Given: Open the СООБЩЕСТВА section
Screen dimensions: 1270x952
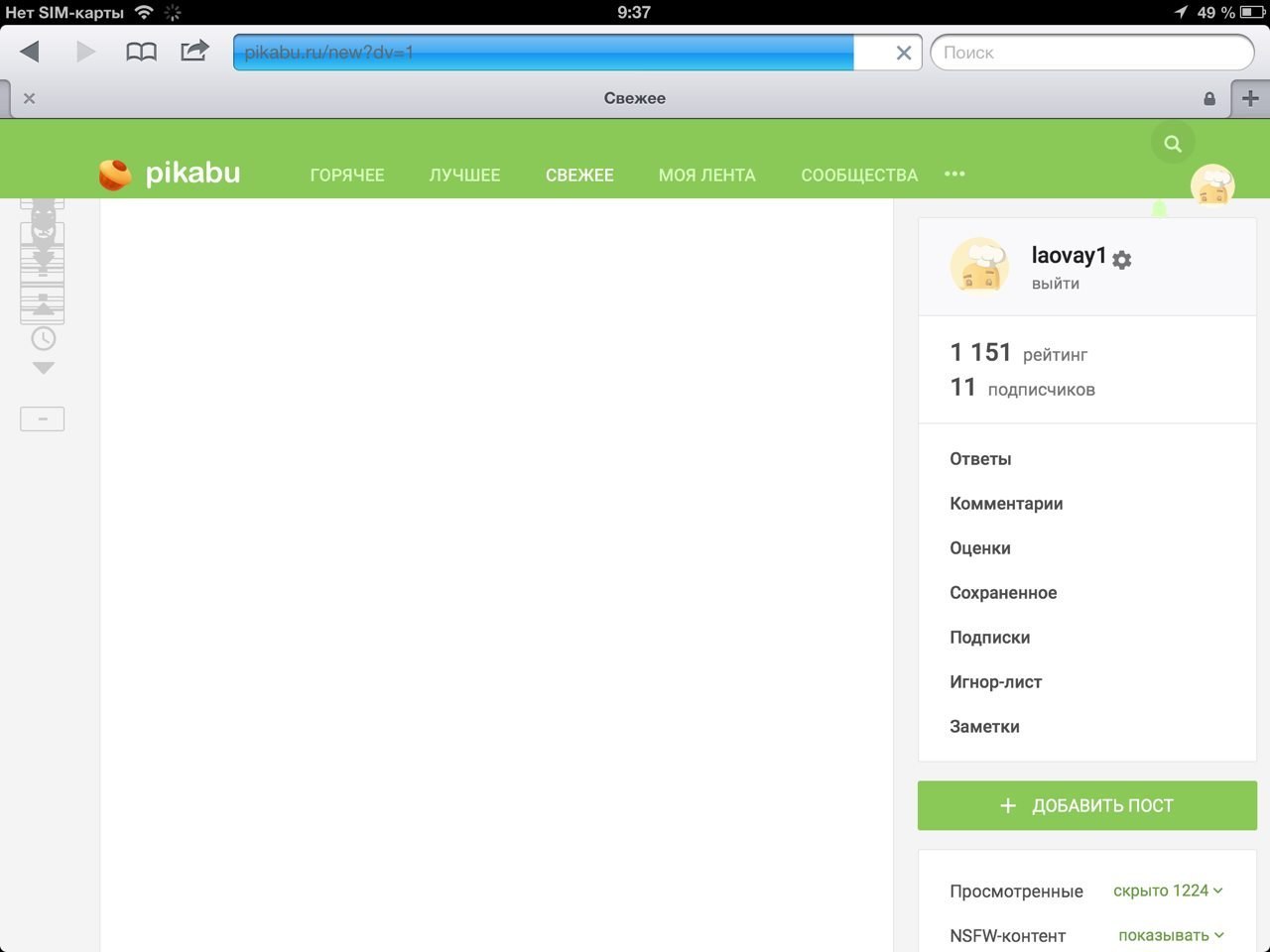Looking at the screenshot, I should [x=859, y=176].
